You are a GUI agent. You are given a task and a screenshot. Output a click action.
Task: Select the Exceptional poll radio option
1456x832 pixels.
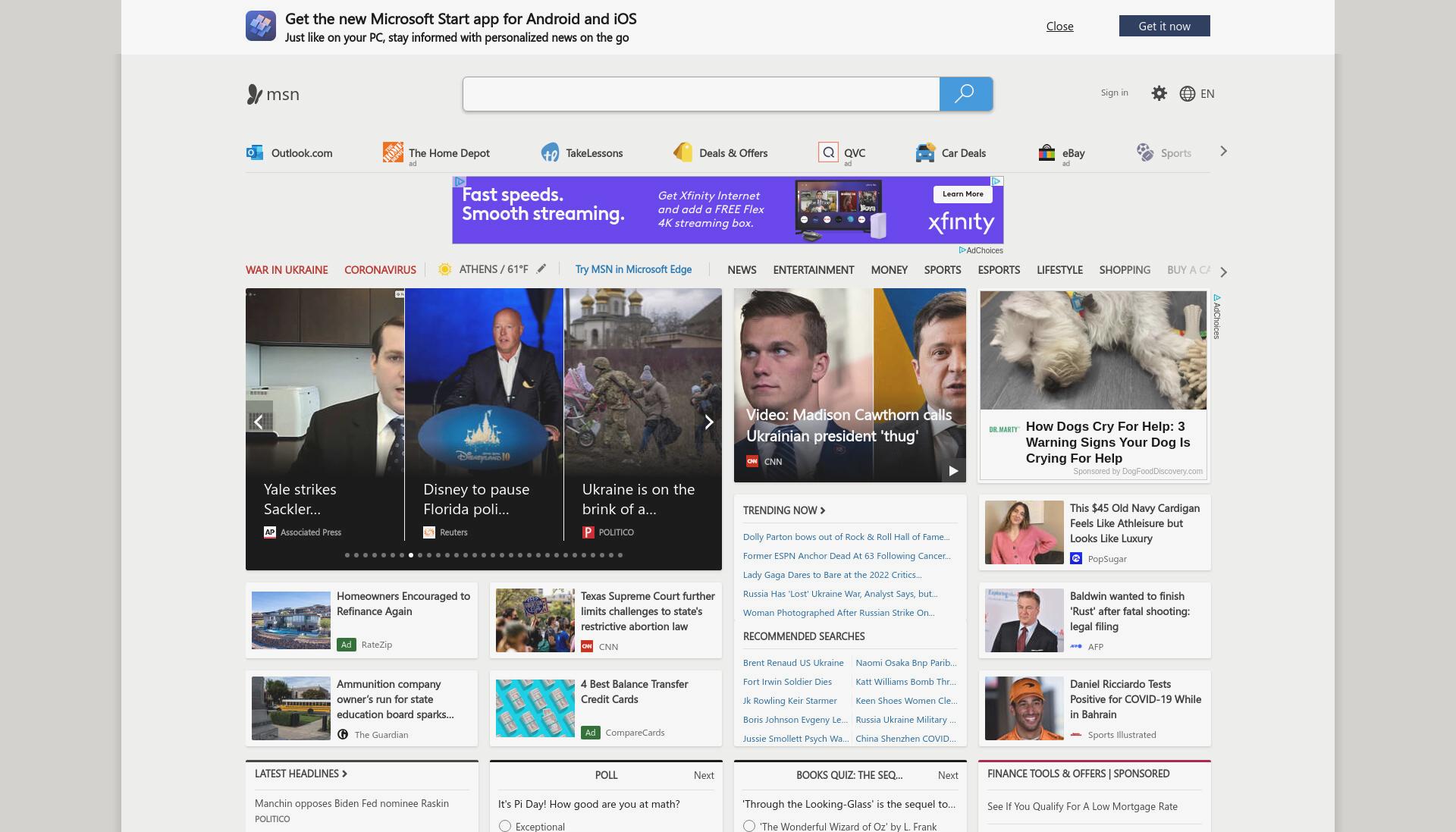[x=505, y=826]
